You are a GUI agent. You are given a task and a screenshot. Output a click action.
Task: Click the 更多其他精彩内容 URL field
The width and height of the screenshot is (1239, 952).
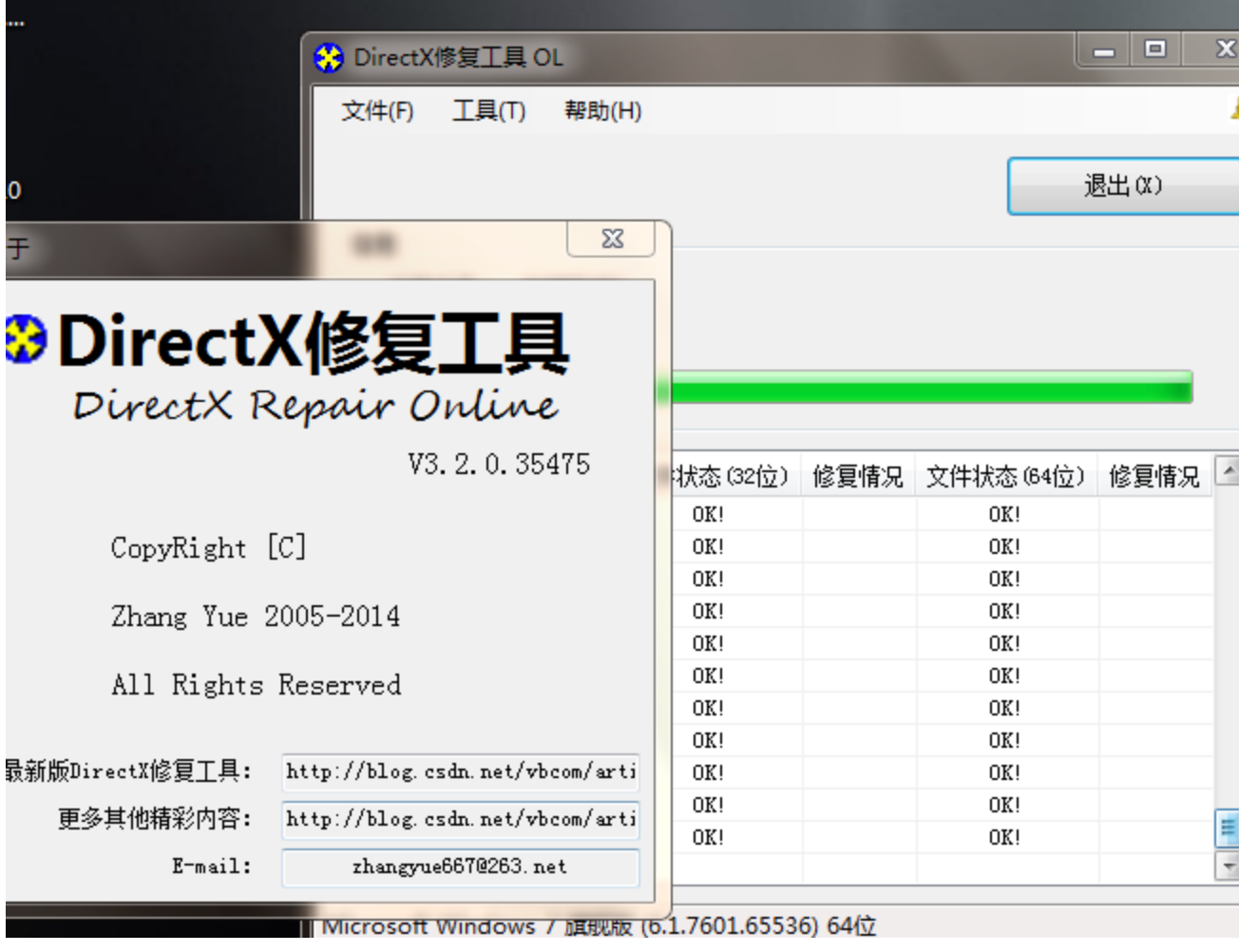pyautogui.click(x=461, y=819)
